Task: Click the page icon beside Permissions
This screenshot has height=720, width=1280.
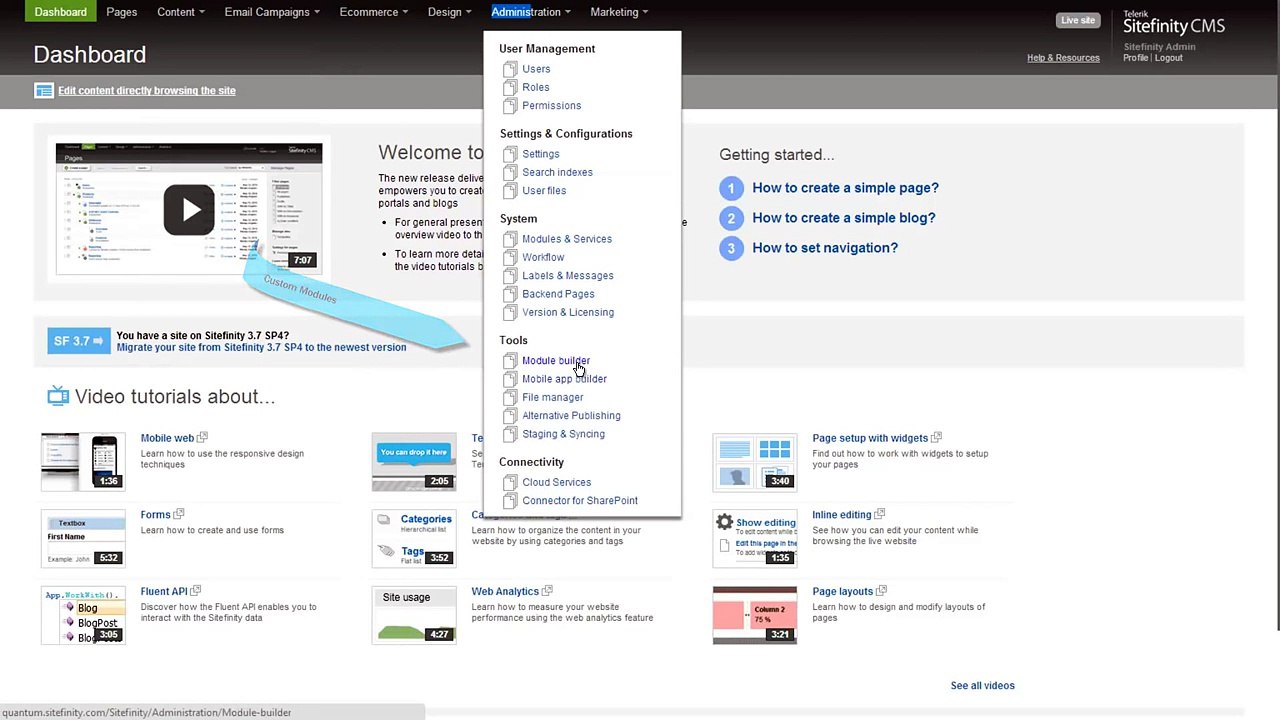Action: point(510,106)
